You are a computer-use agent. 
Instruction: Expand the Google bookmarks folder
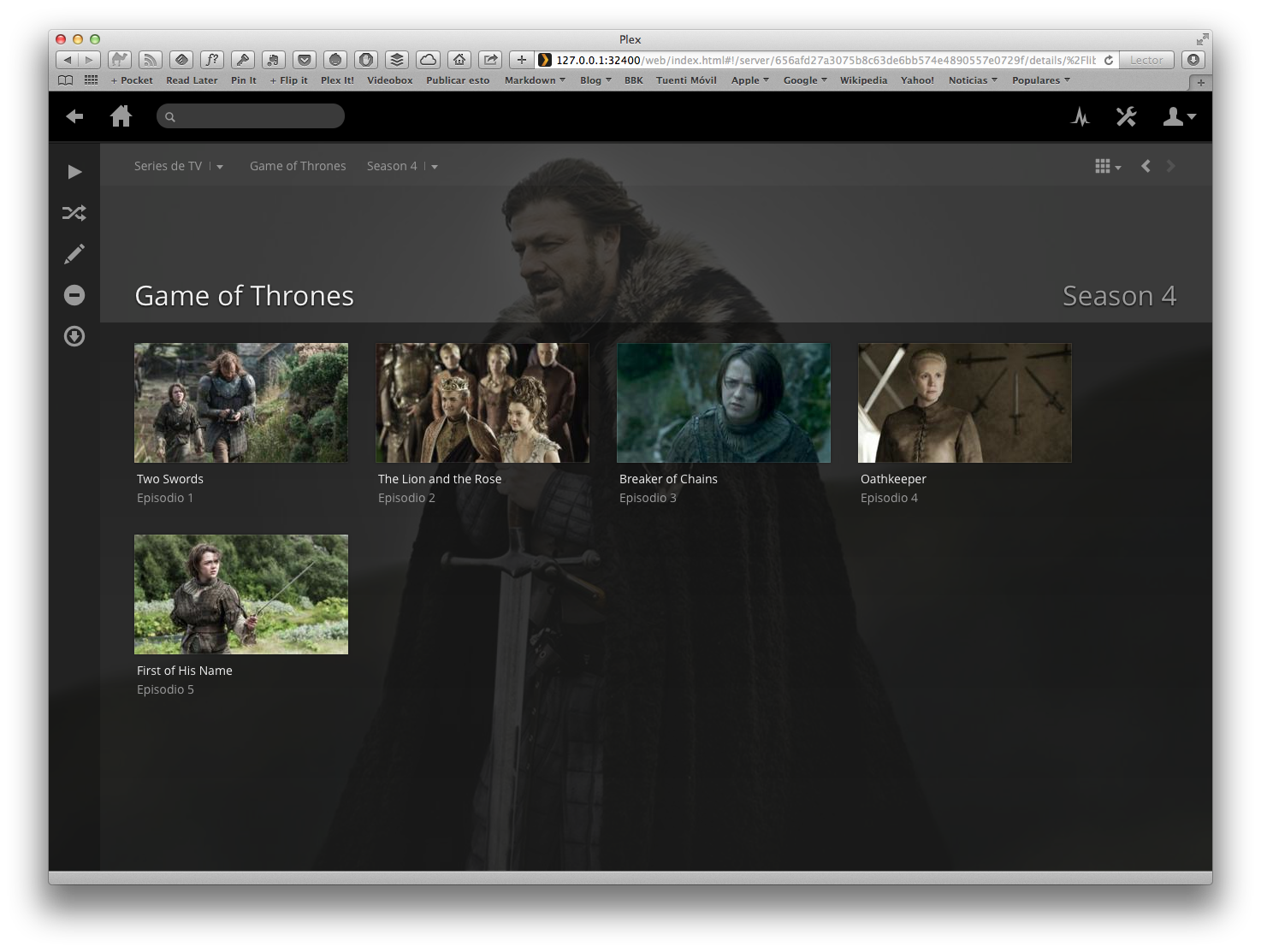click(805, 80)
